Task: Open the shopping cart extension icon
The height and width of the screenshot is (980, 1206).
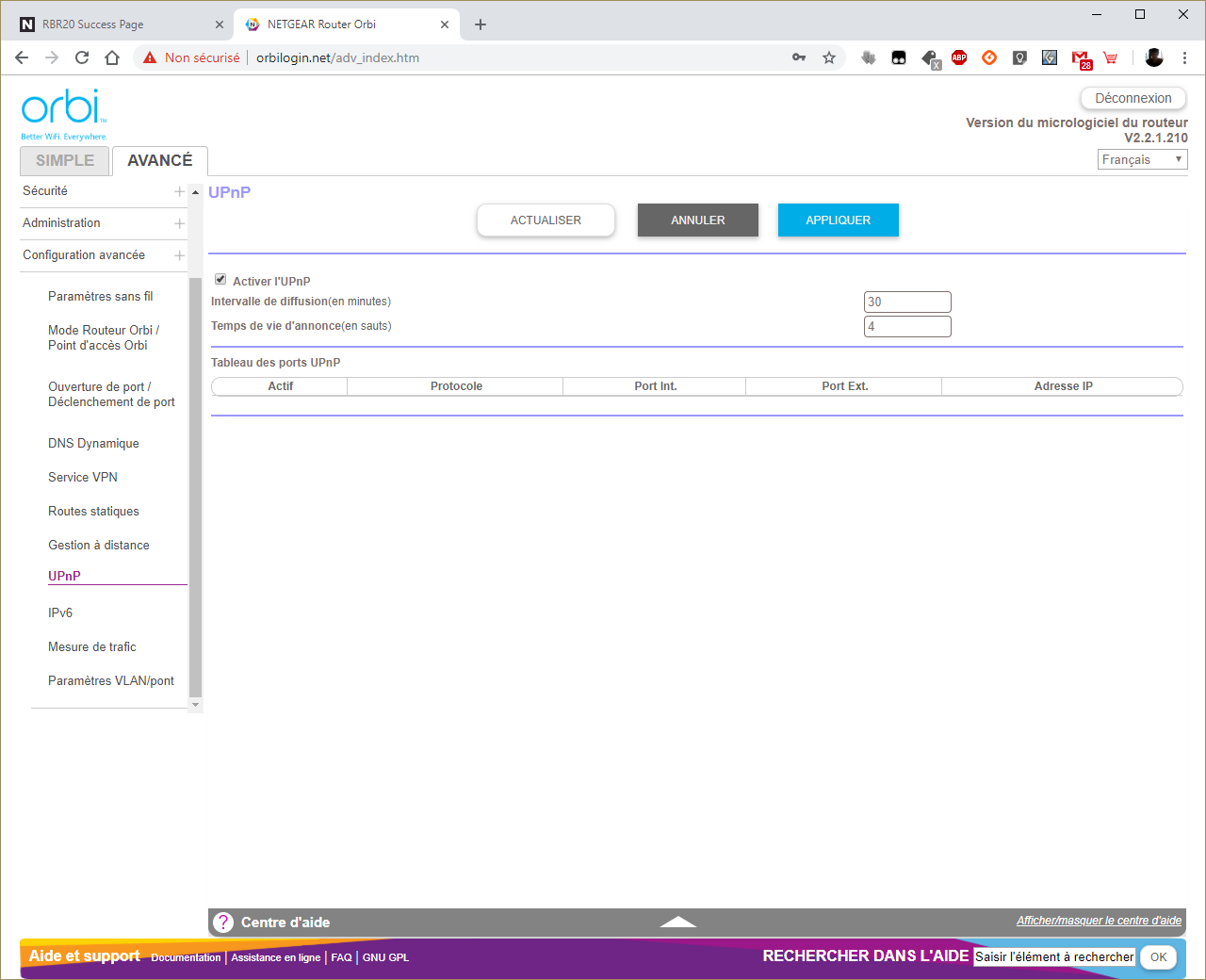Action: pyautogui.click(x=1111, y=57)
